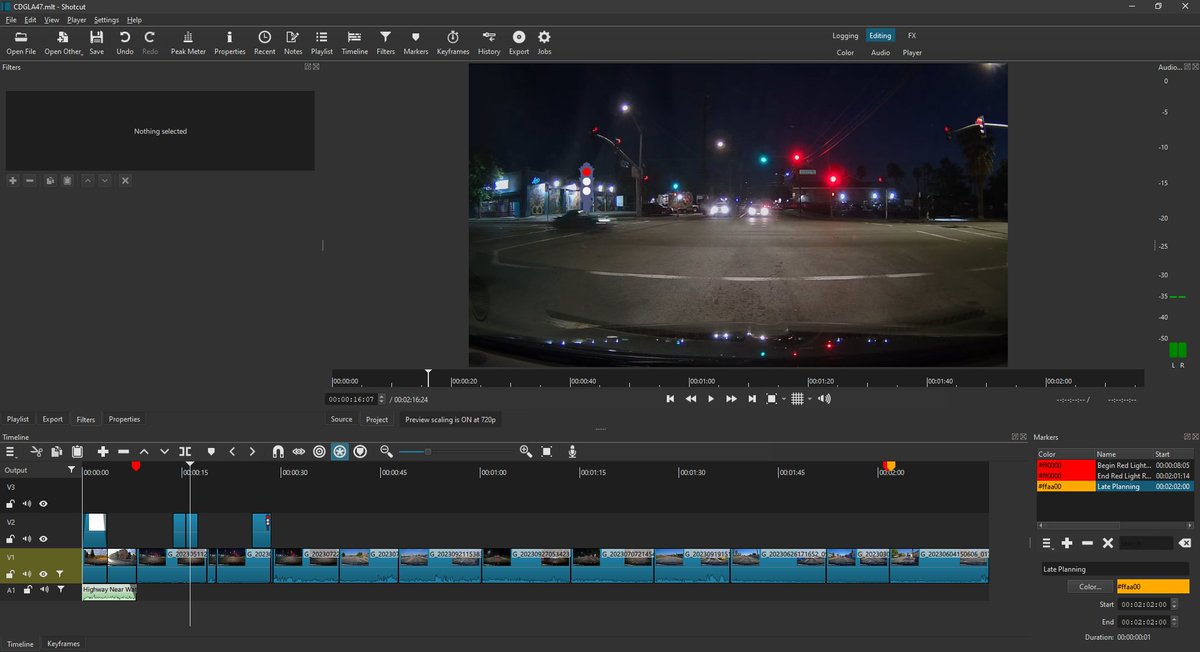Mute the V1 track audio
1200x652 pixels.
[x=27, y=573]
